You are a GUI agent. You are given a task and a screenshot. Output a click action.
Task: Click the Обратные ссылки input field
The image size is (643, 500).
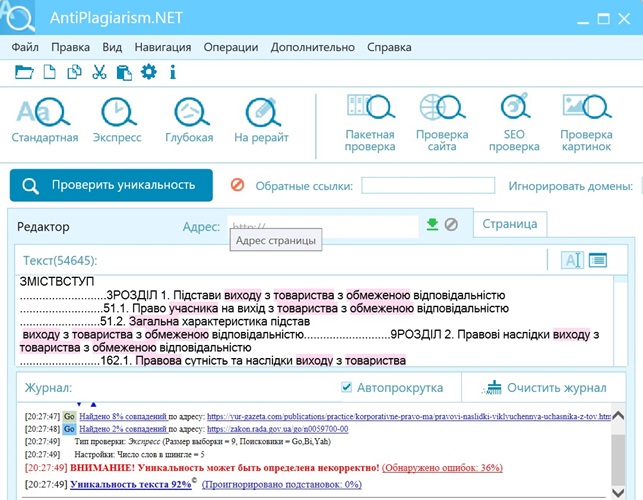428,185
